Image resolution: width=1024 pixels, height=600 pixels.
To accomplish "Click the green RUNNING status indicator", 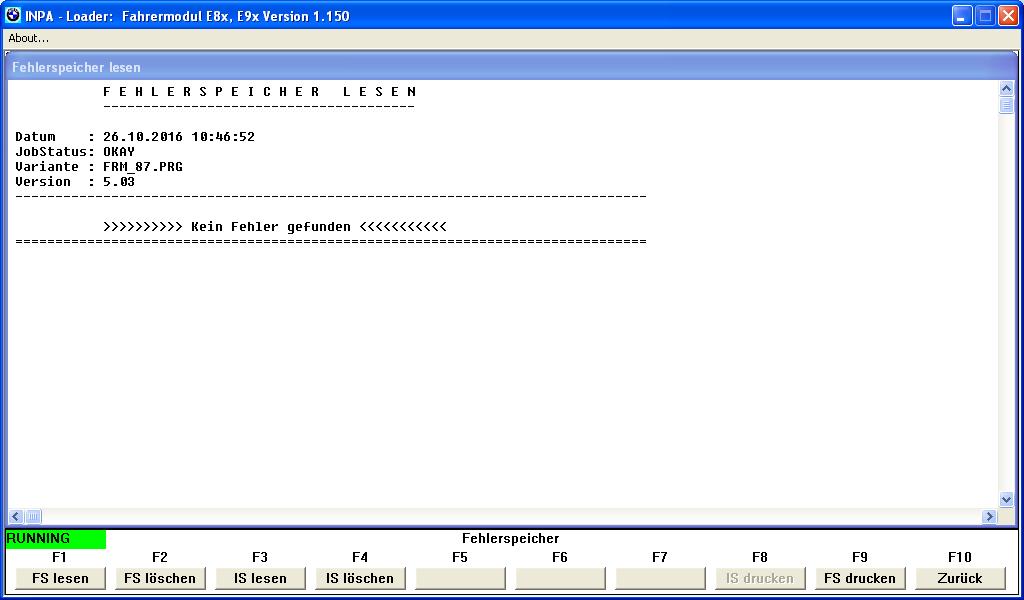I will coord(55,539).
